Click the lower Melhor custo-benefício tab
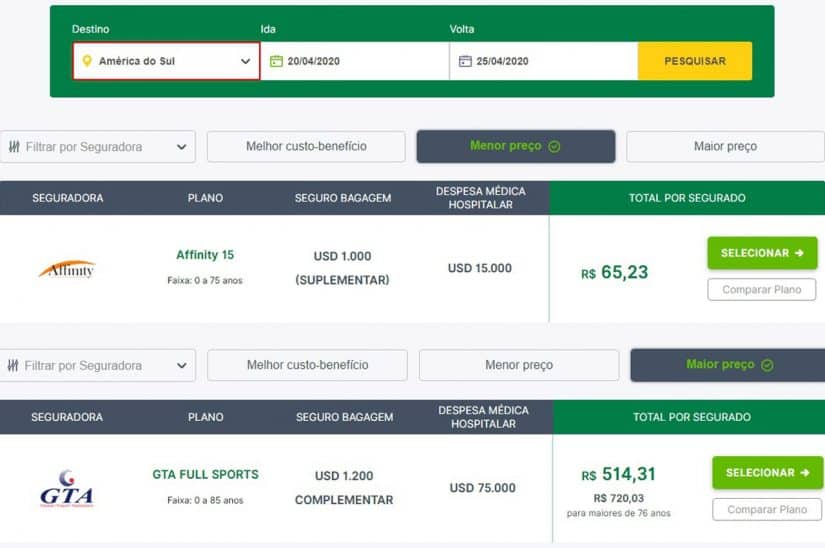 [x=307, y=366]
